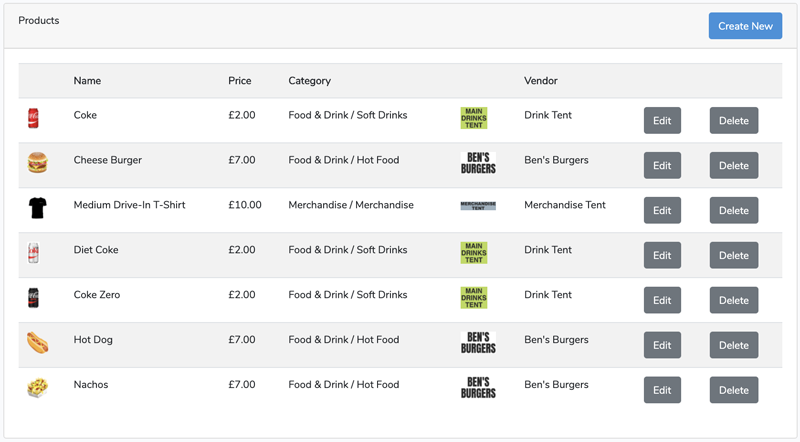Click the Diet Coke can image

click(33, 253)
